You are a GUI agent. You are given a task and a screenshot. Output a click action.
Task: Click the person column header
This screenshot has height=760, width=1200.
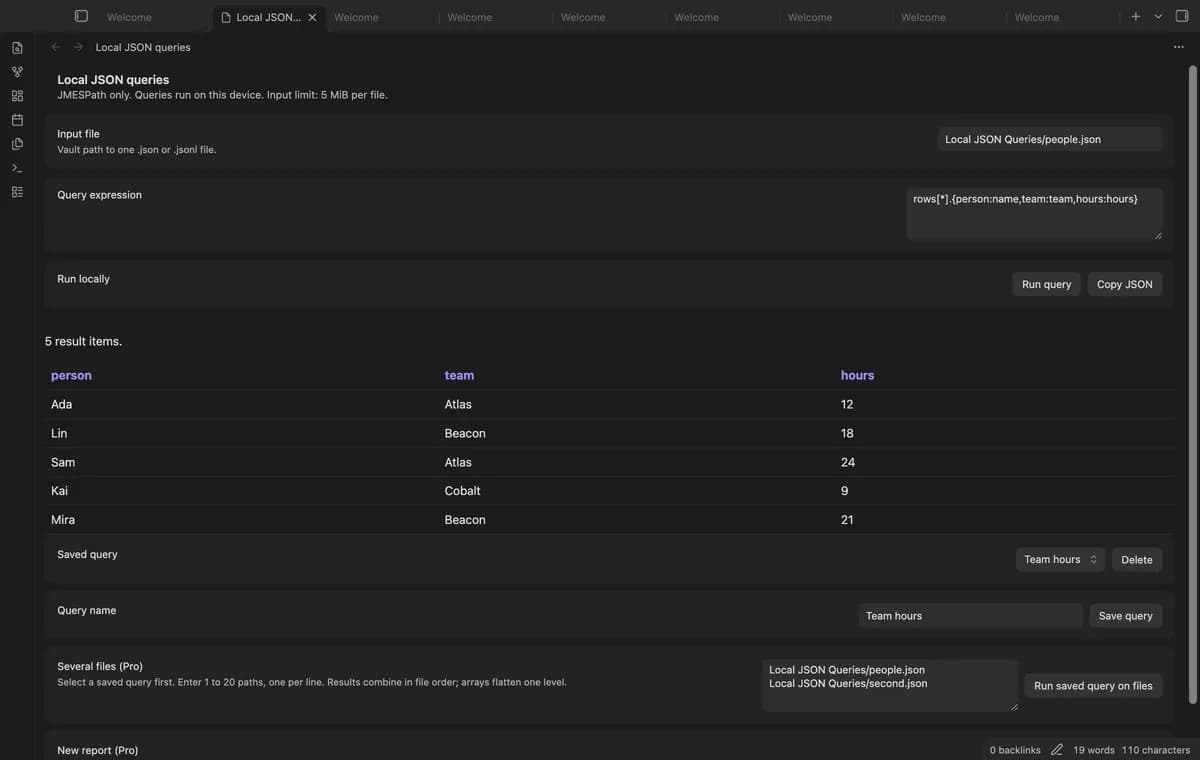tap(71, 375)
